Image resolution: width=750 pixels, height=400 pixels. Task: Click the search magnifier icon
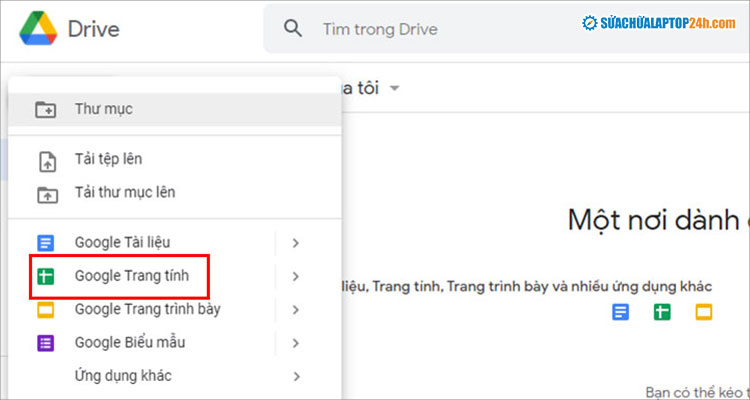pos(293,29)
